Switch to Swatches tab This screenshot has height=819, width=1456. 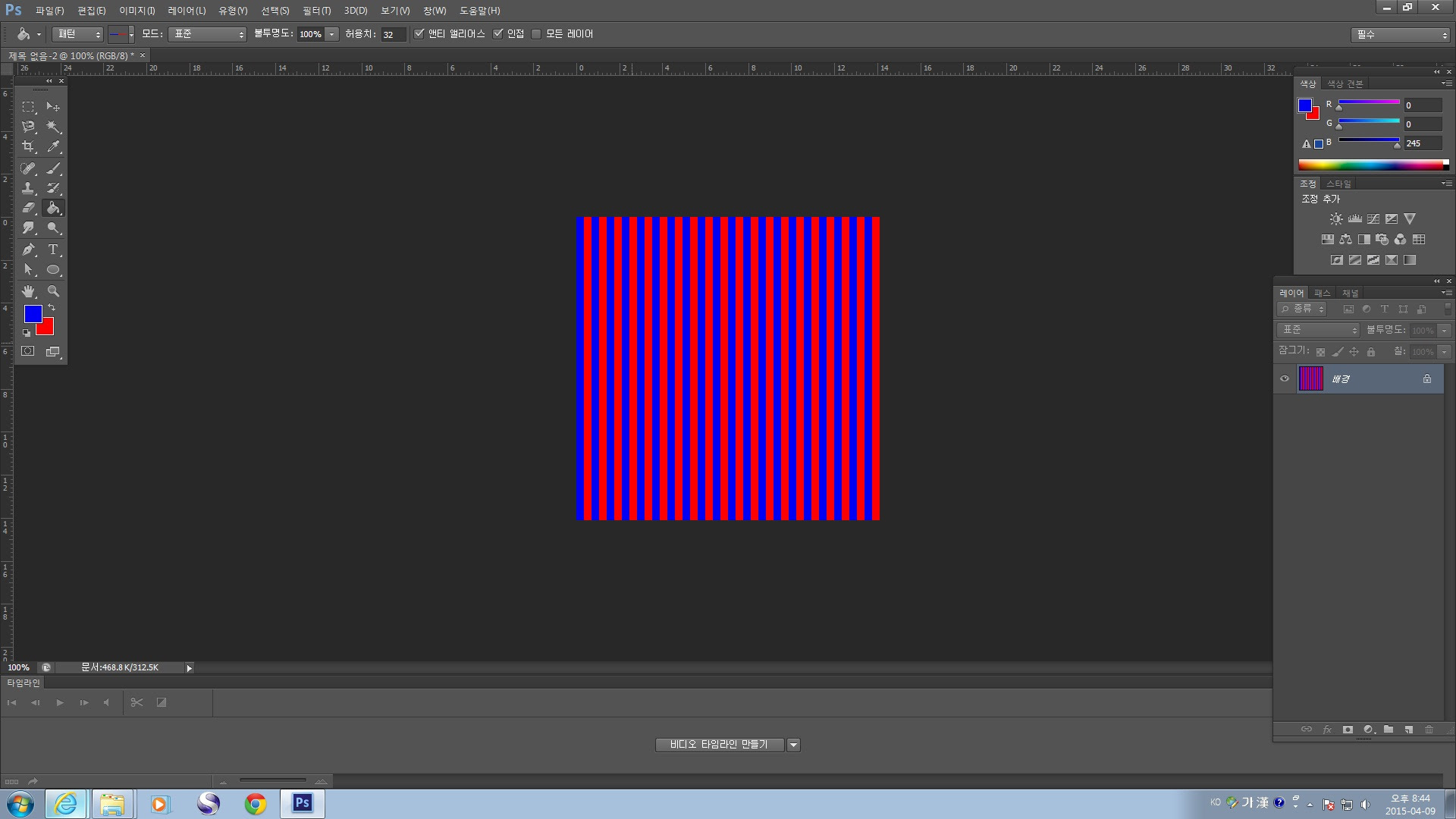[1345, 83]
